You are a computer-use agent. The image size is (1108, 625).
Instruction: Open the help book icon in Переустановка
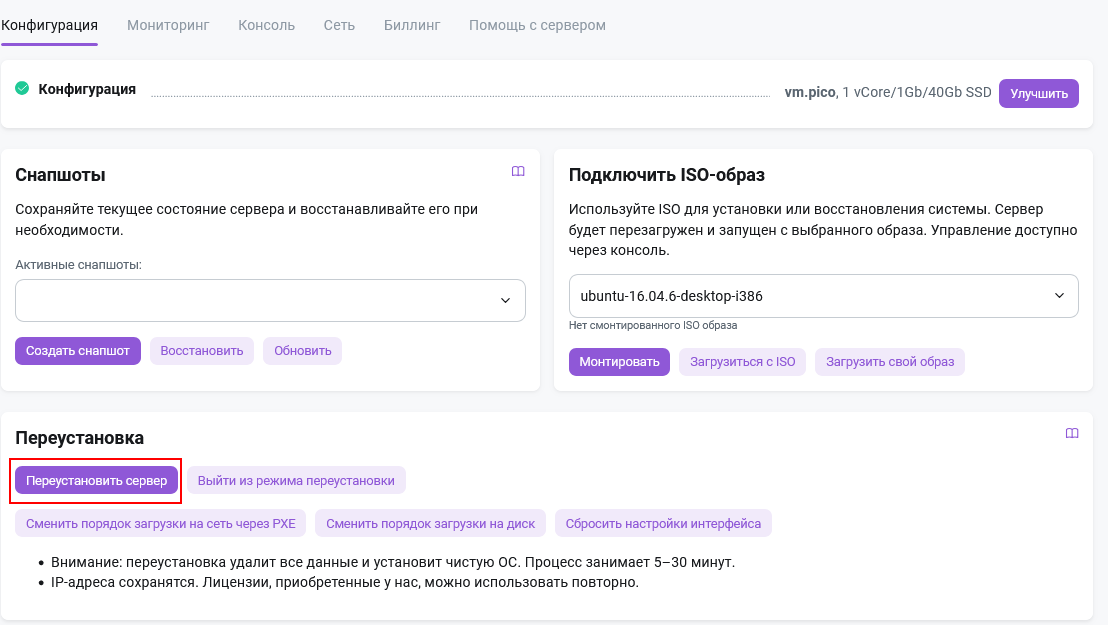[x=1072, y=434]
